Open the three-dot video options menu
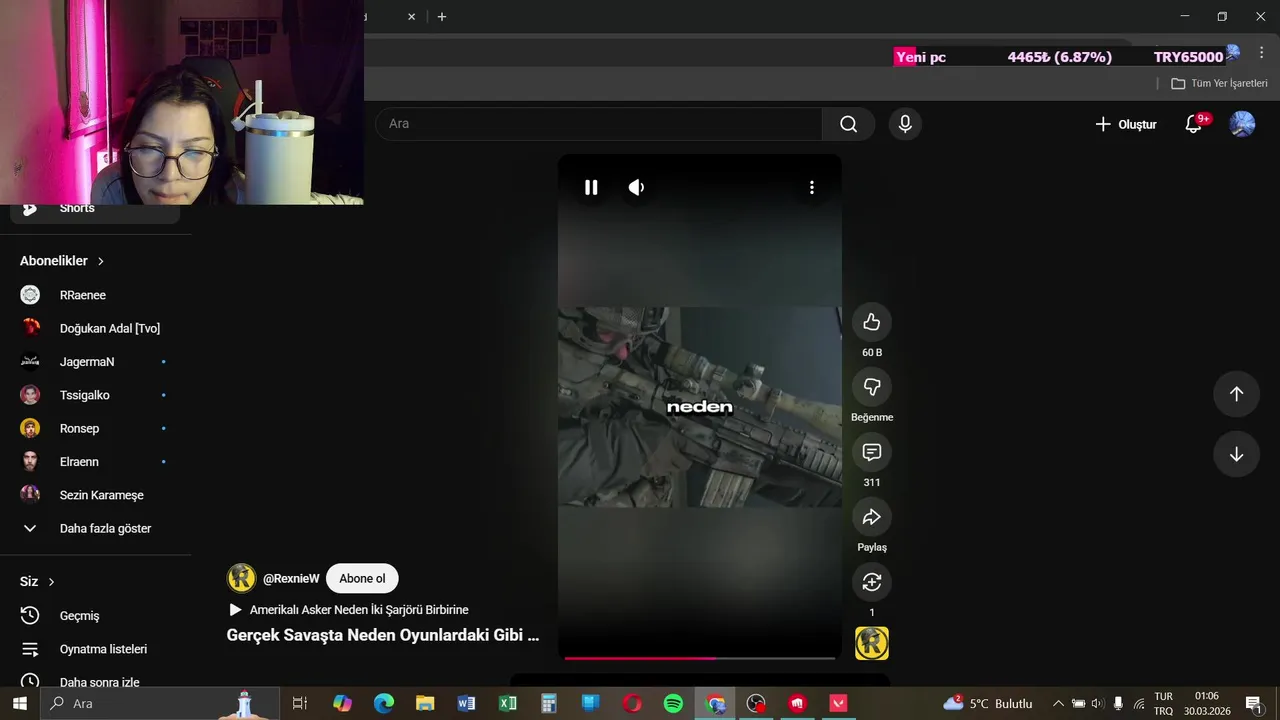This screenshot has width=1280, height=720. coord(811,187)
